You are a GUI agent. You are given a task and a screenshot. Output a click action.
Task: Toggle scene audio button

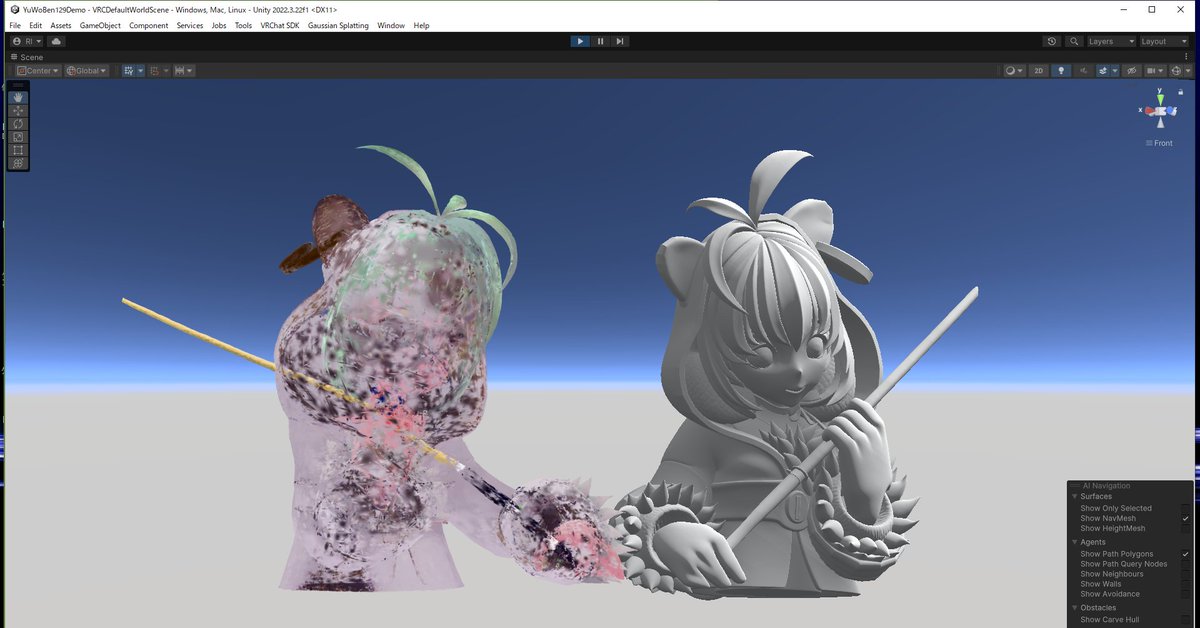(1083, 71)
